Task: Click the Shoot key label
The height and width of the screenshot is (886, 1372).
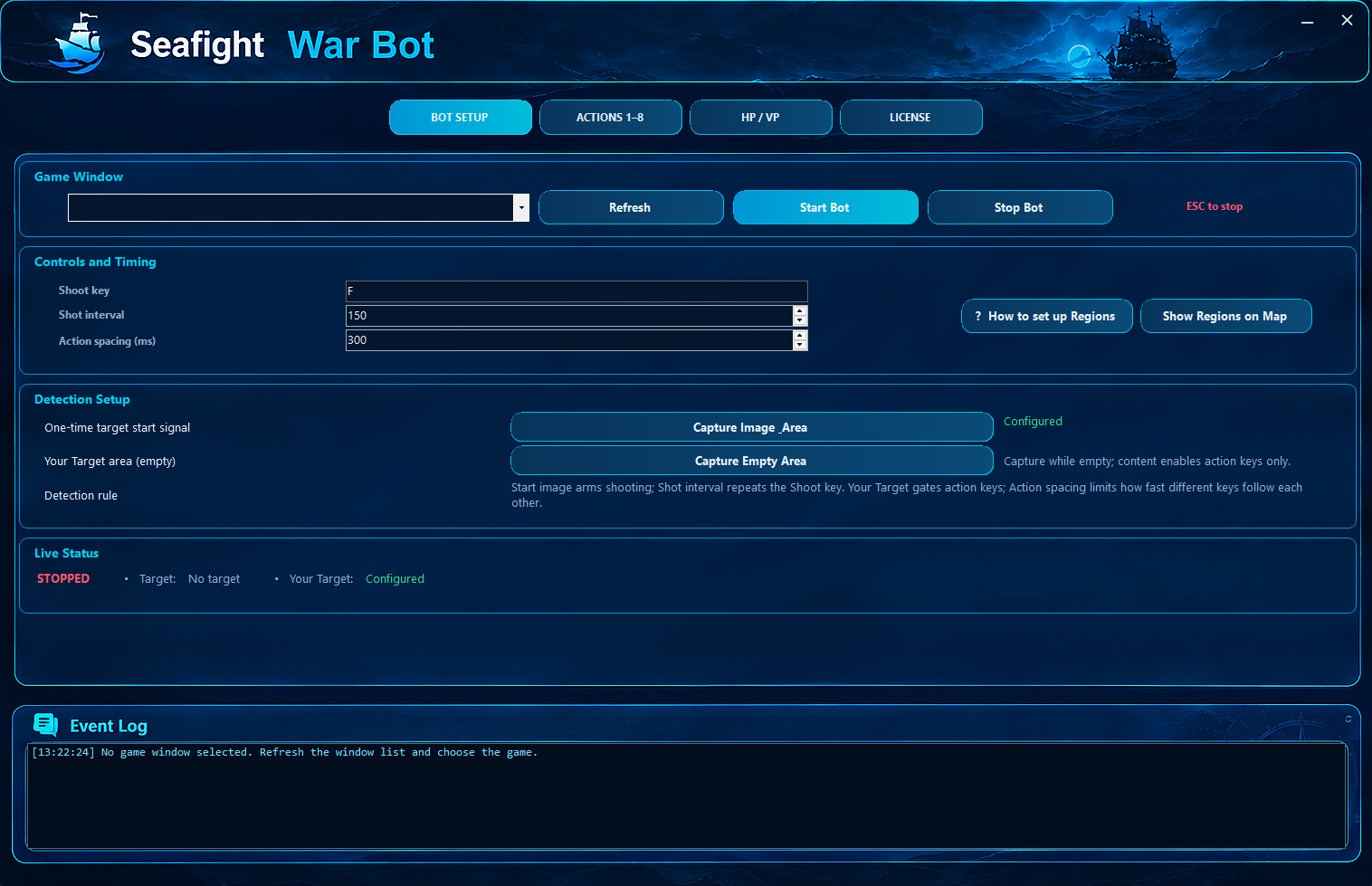Action: (84, 291)
